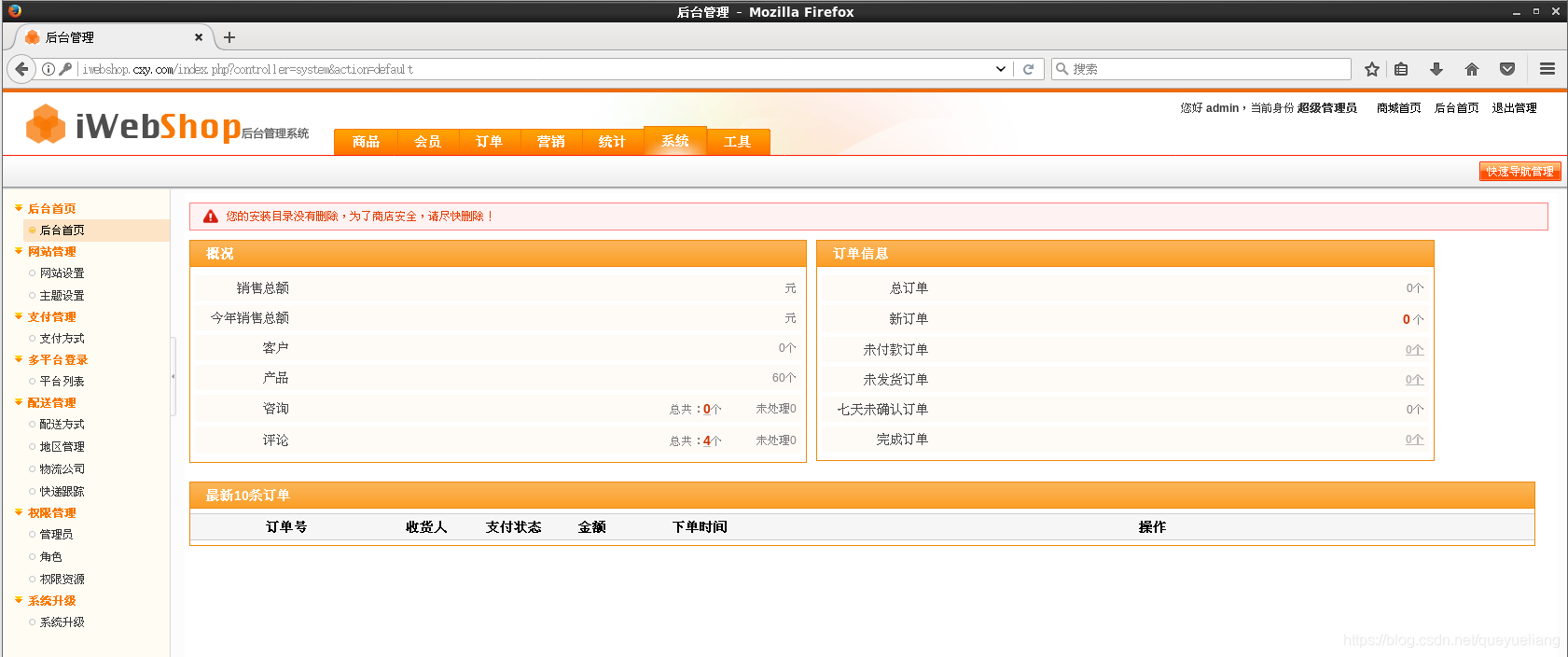The image size is (1568, 657).
Task: Open 配送方式 in sidebar
Action: [x=62, y=425]
